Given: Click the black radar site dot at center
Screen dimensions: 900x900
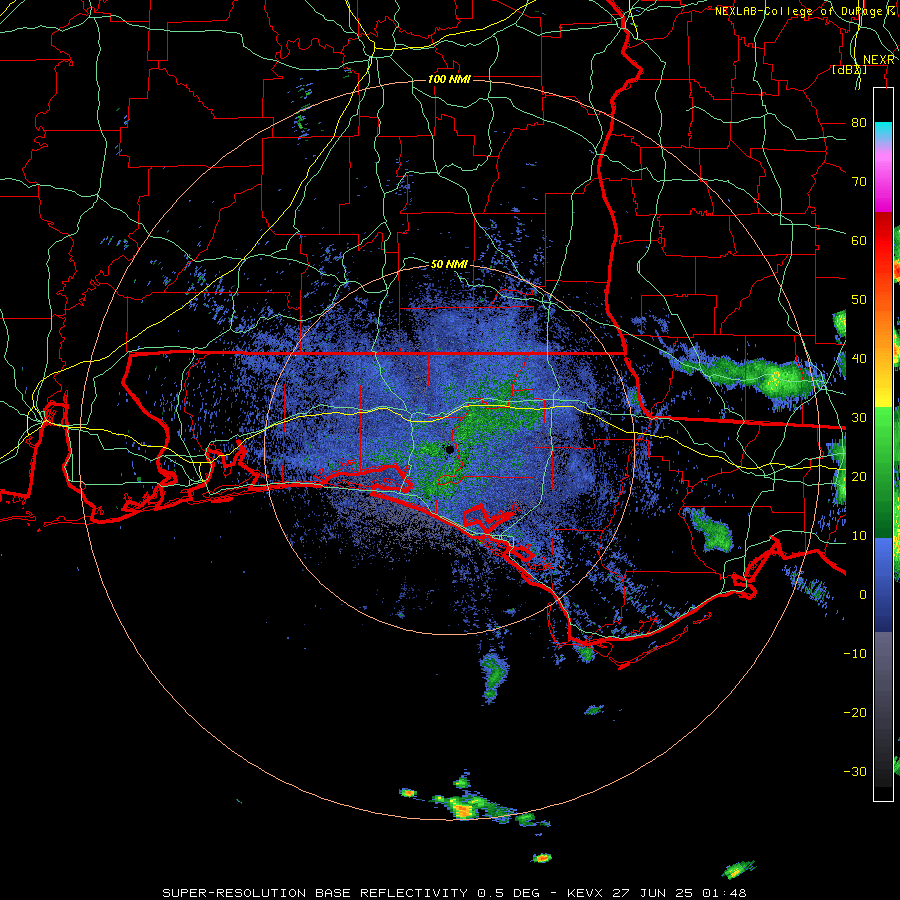Looking at the screenshot, I should point(449,449).
